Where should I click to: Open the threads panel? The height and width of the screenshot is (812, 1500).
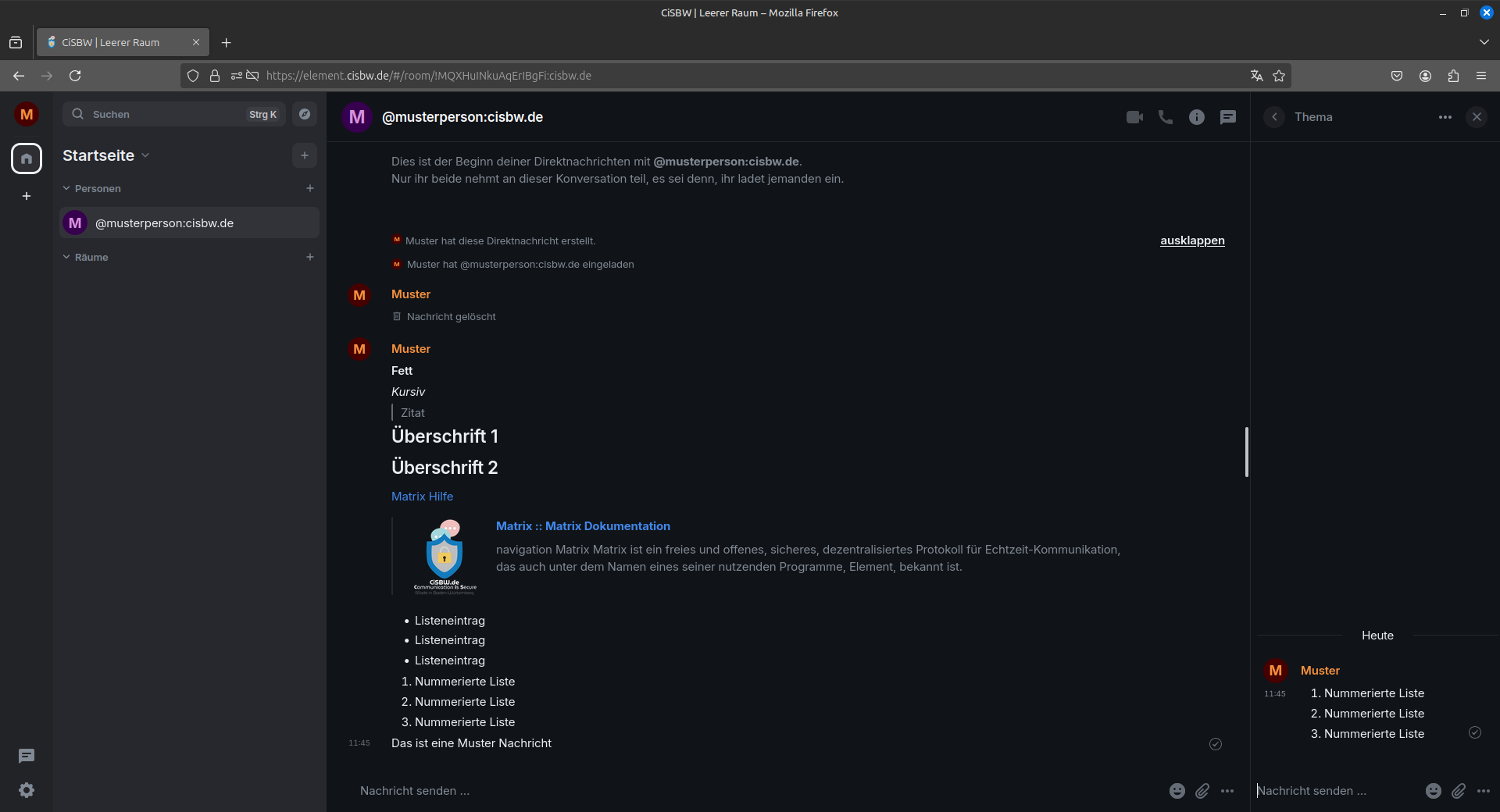pos(1227,116)
